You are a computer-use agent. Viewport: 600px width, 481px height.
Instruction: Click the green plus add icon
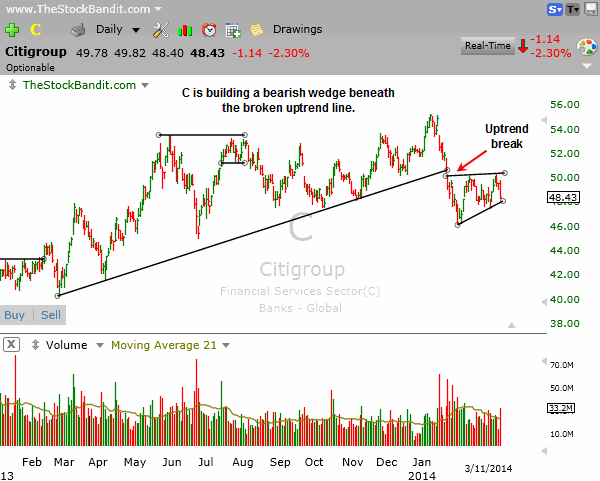tap(11, 30)
